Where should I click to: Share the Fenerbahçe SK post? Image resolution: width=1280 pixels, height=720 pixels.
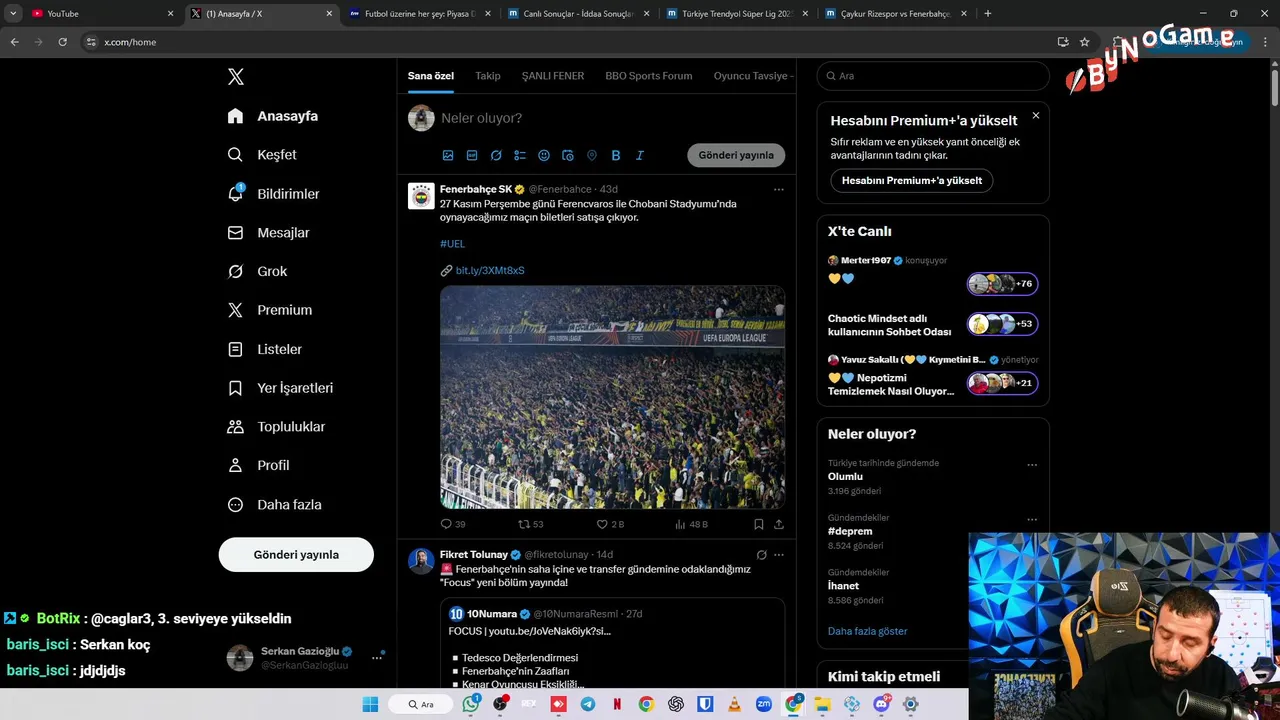click(779, 524)
